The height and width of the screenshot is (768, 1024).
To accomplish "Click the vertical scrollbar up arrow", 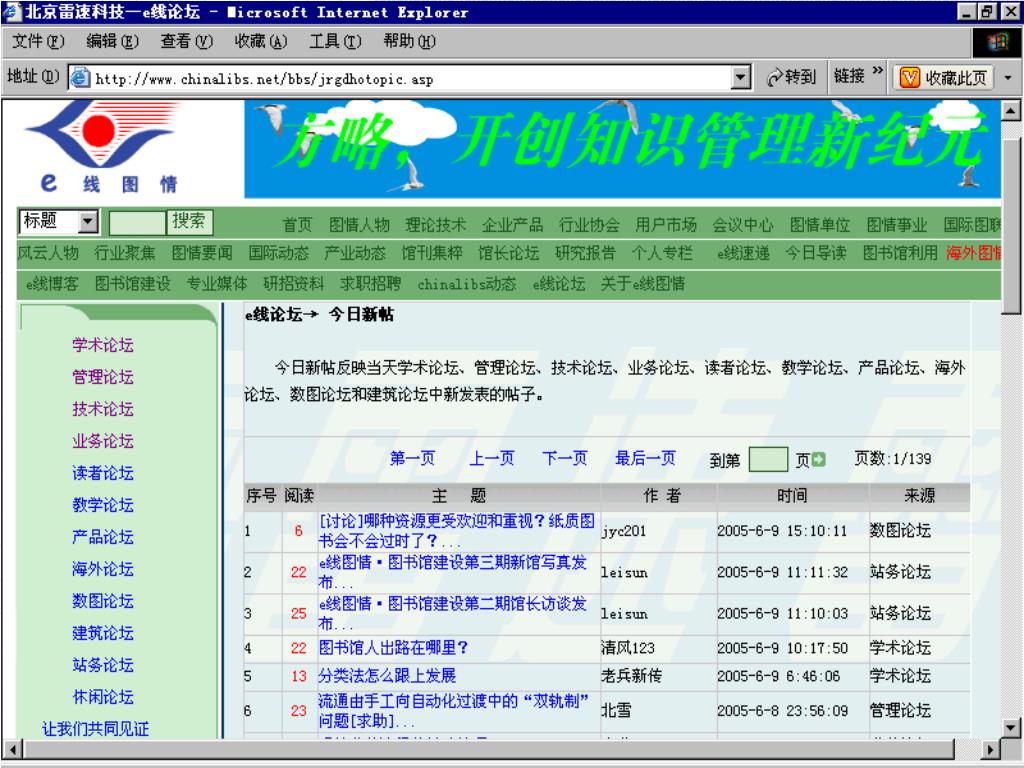I will point(1011,110).
